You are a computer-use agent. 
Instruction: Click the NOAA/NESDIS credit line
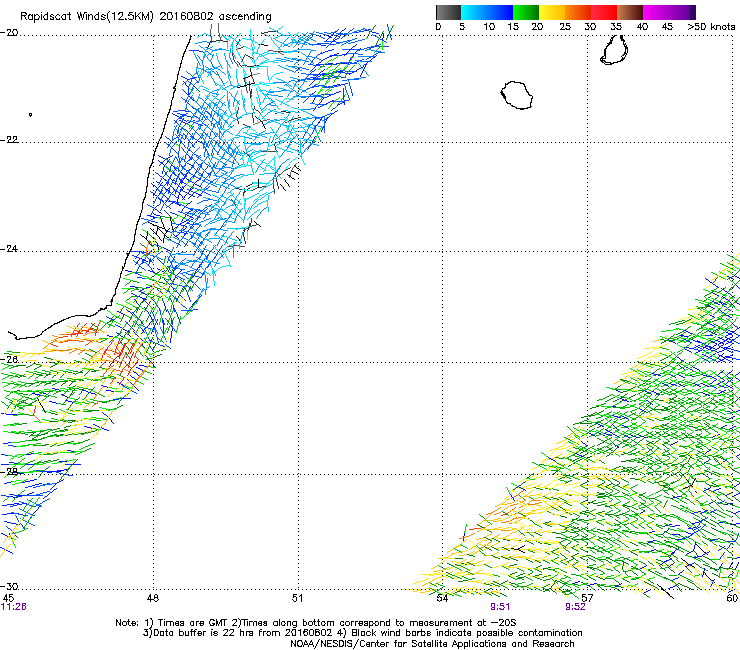432,644
